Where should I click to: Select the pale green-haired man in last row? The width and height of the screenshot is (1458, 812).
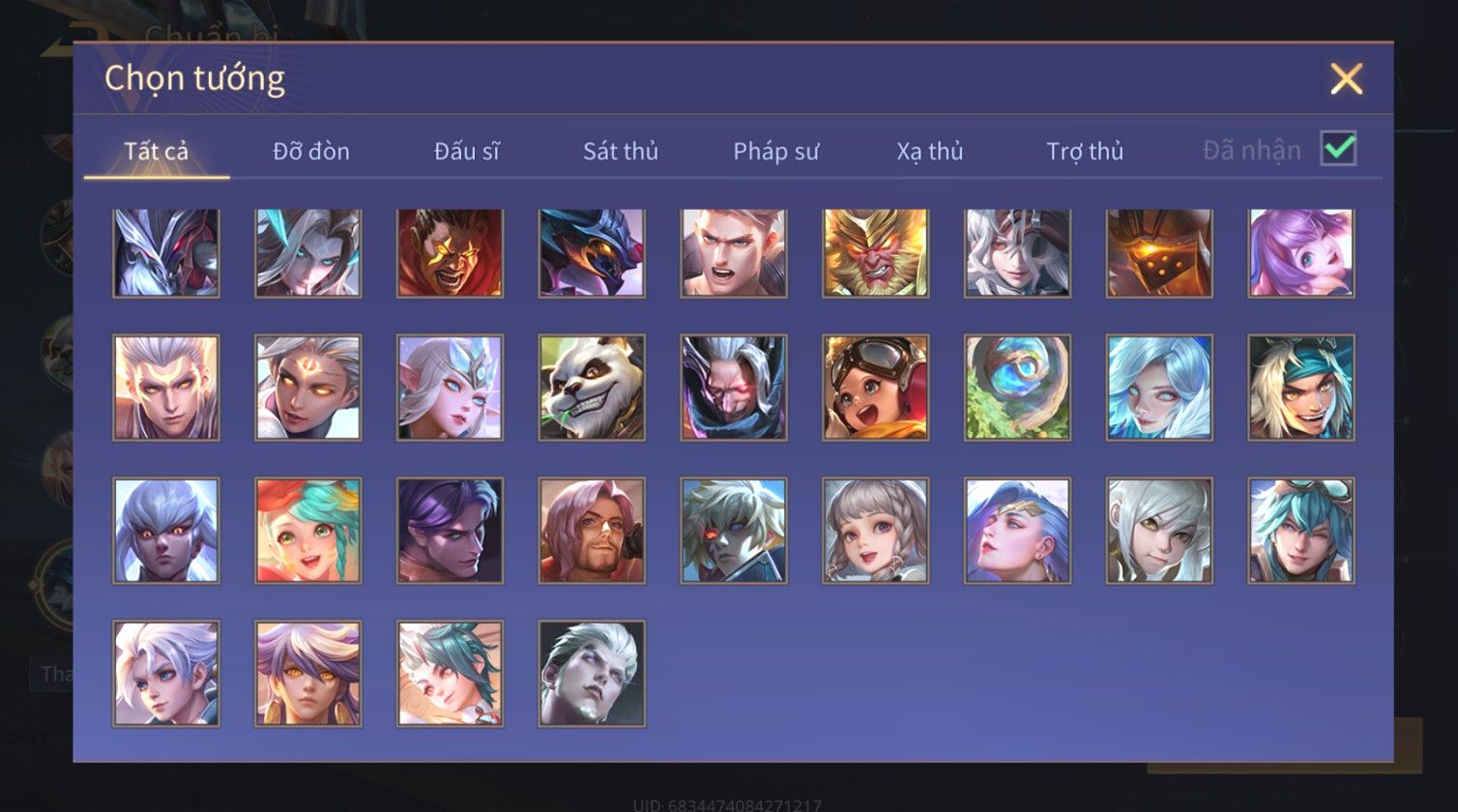point(592,674)
